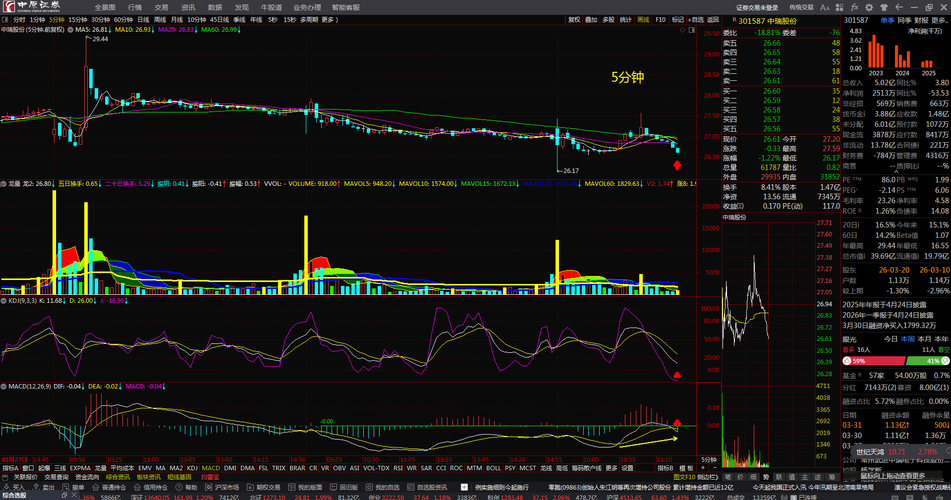Image resolution: width=951 pixels, height=500 pixels.
Task: Click the 回旧版 icon in bottom toolbar
Action: coord(333,487)
